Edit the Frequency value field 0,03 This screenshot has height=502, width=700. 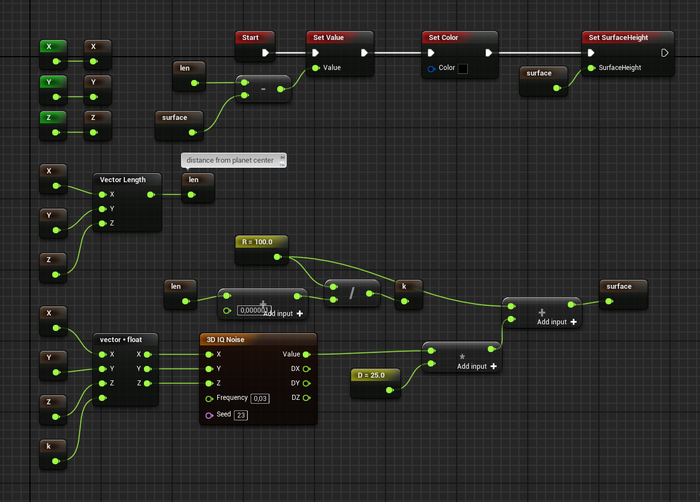pos(260,398)
